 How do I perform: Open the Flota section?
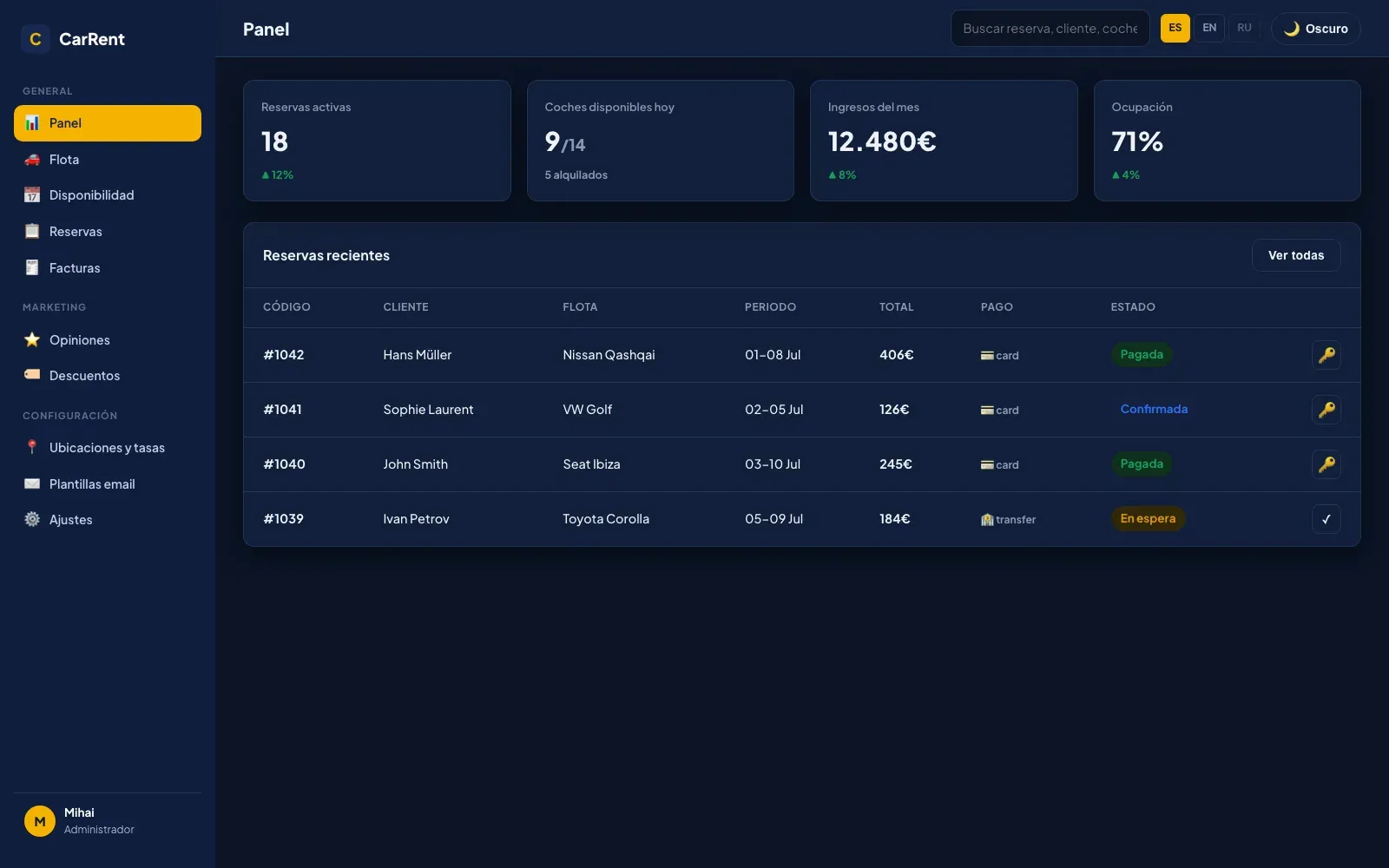(x=108, y=160)
